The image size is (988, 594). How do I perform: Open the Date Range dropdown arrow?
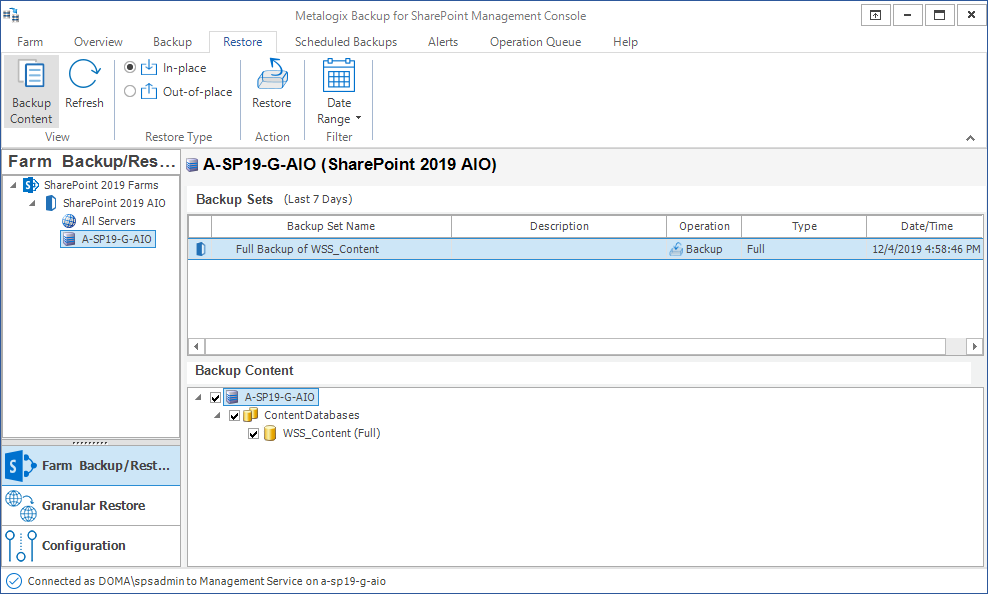coord(359,118)
